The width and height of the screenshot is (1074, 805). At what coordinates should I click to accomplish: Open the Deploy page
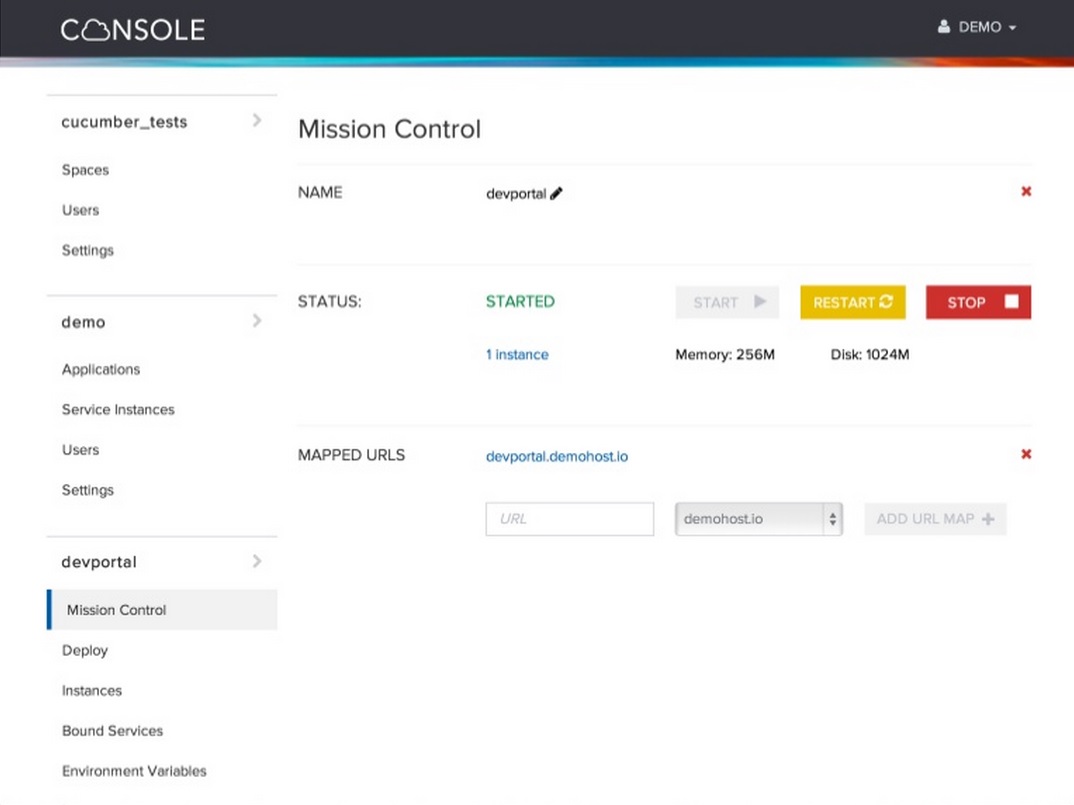click(x=85, y=650)
